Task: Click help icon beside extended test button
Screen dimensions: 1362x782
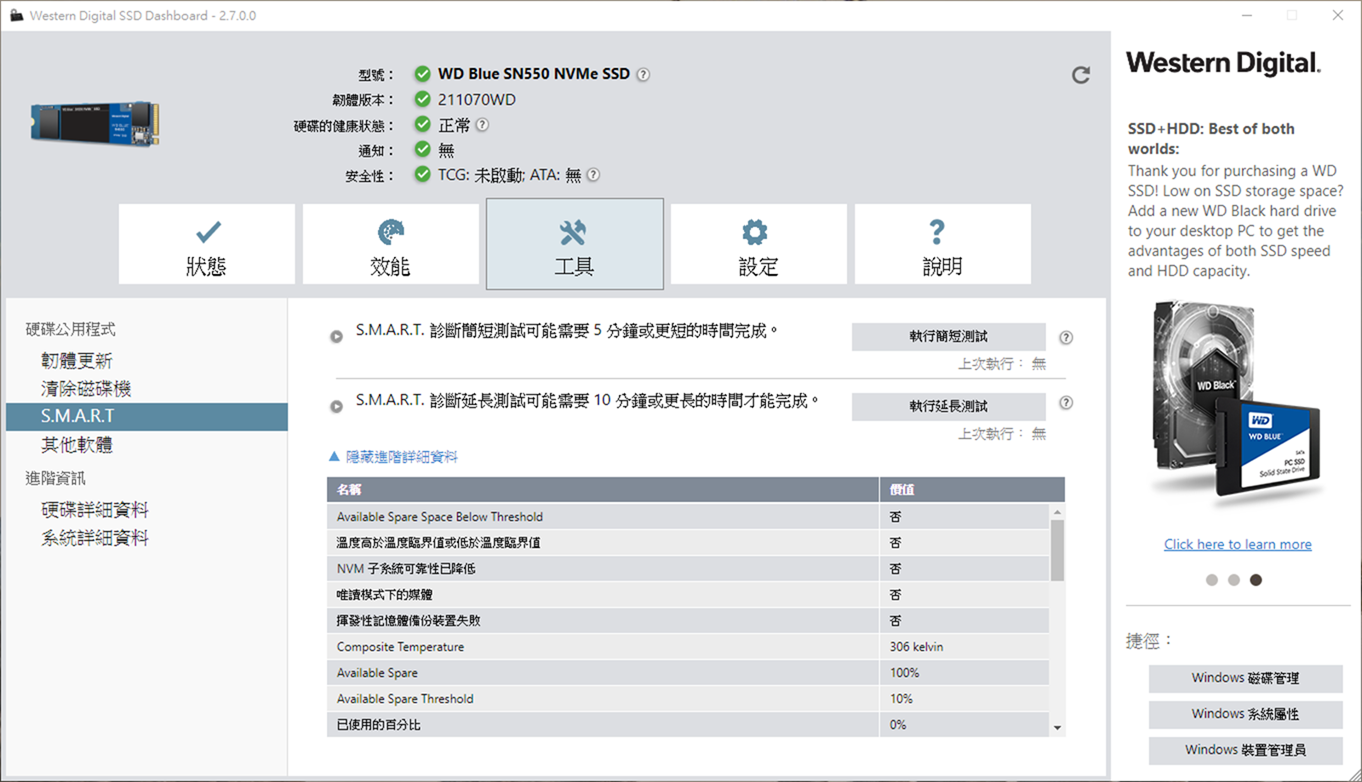Action: pos(1066,403)
